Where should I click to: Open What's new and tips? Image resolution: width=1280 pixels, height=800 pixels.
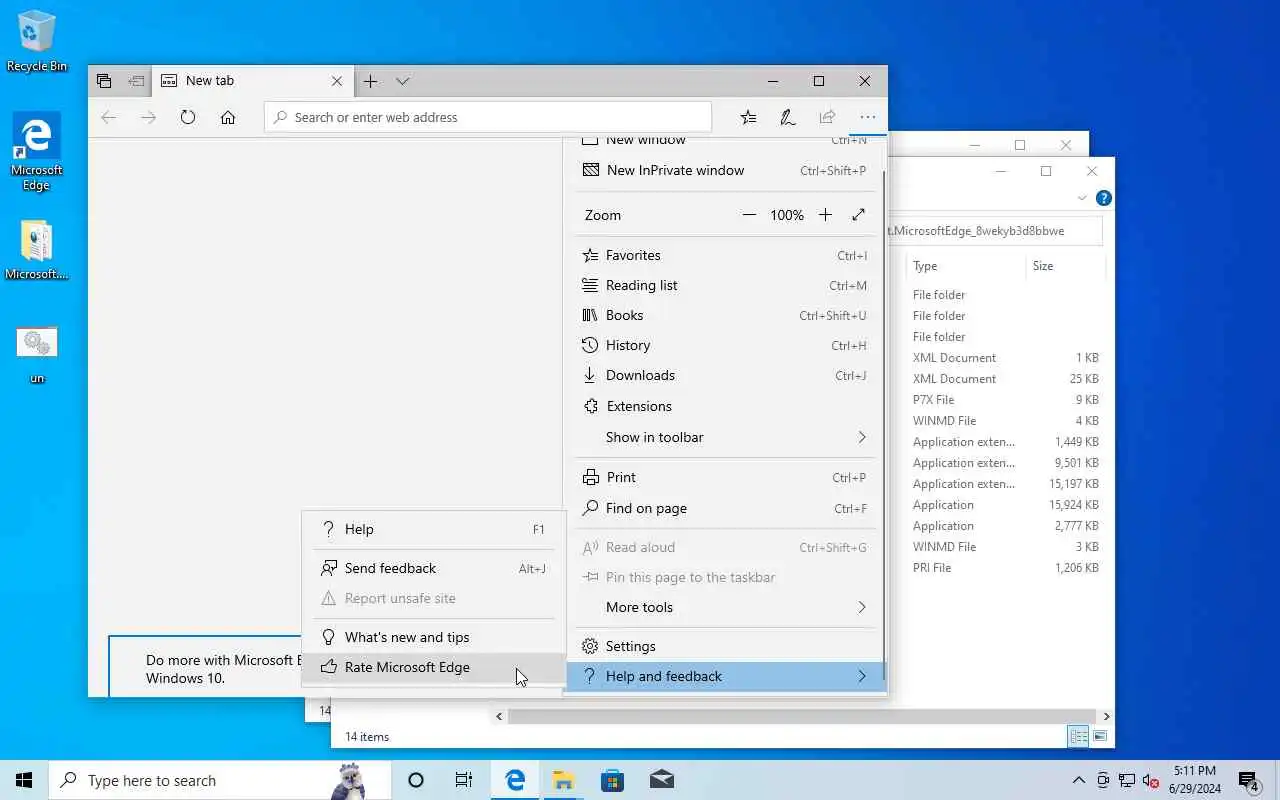pos(433,637)
